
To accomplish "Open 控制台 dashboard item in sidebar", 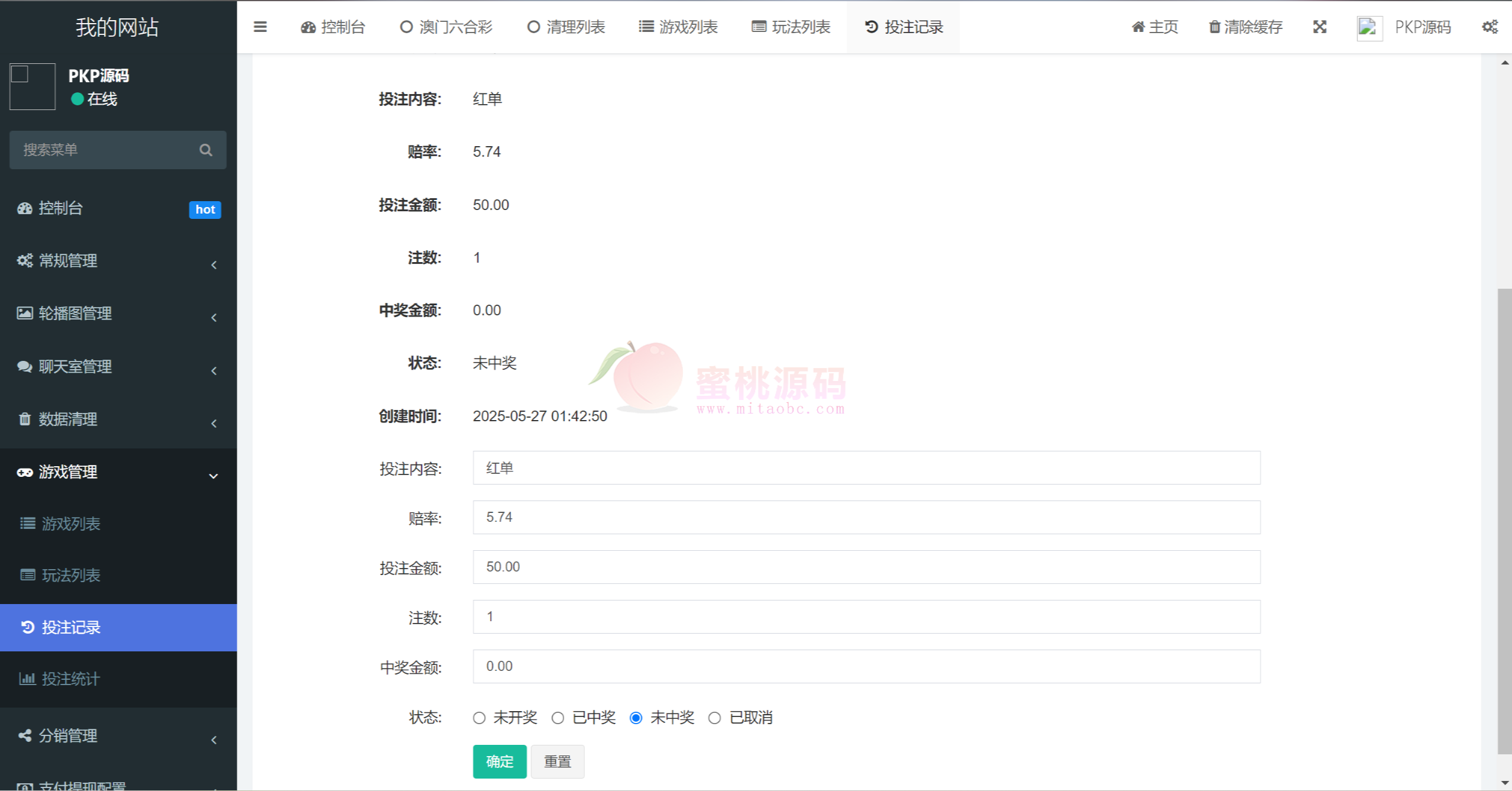I will tap(60, 208).
